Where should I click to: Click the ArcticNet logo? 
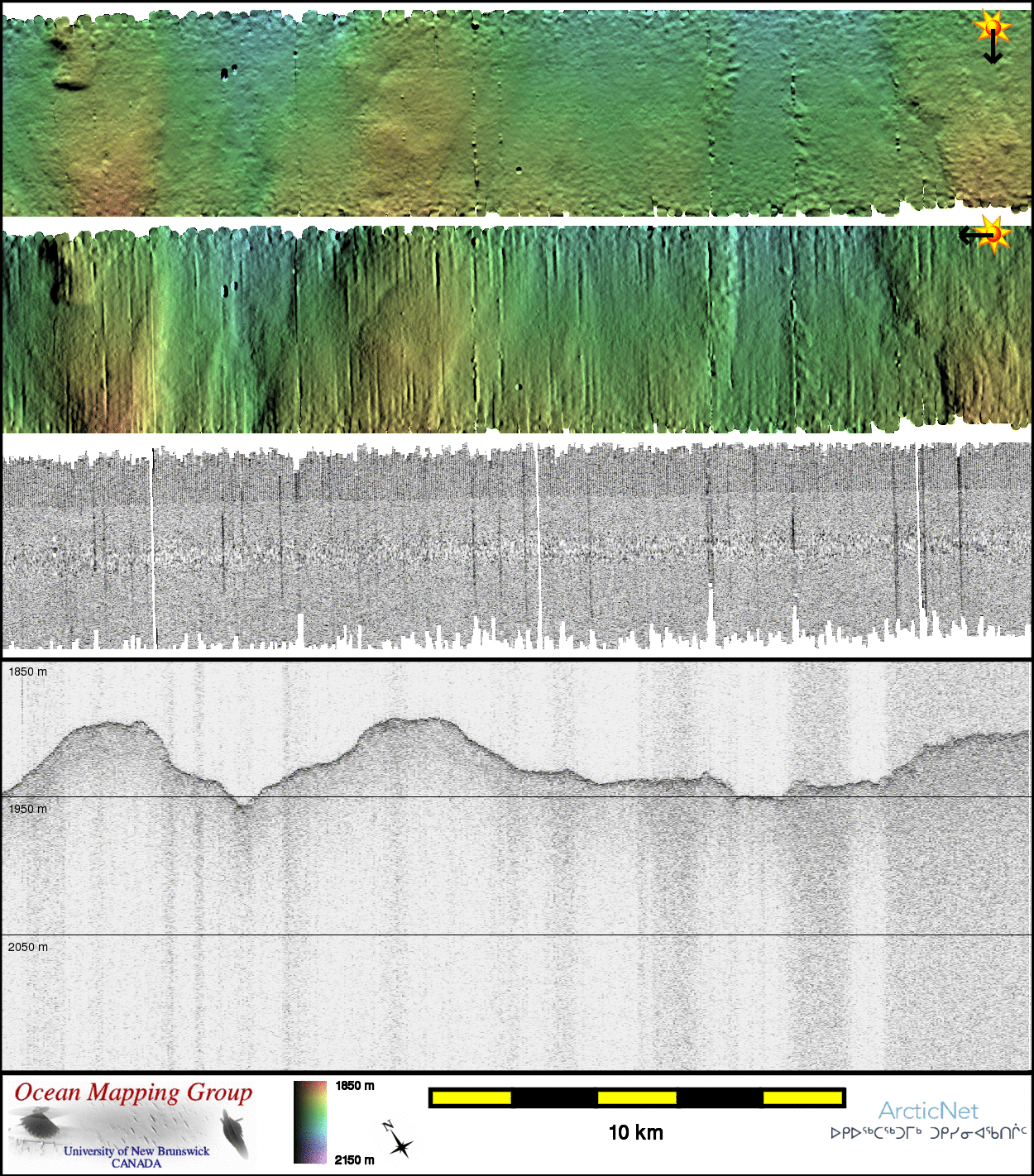pyautogui.click(x=927, y=1111)
